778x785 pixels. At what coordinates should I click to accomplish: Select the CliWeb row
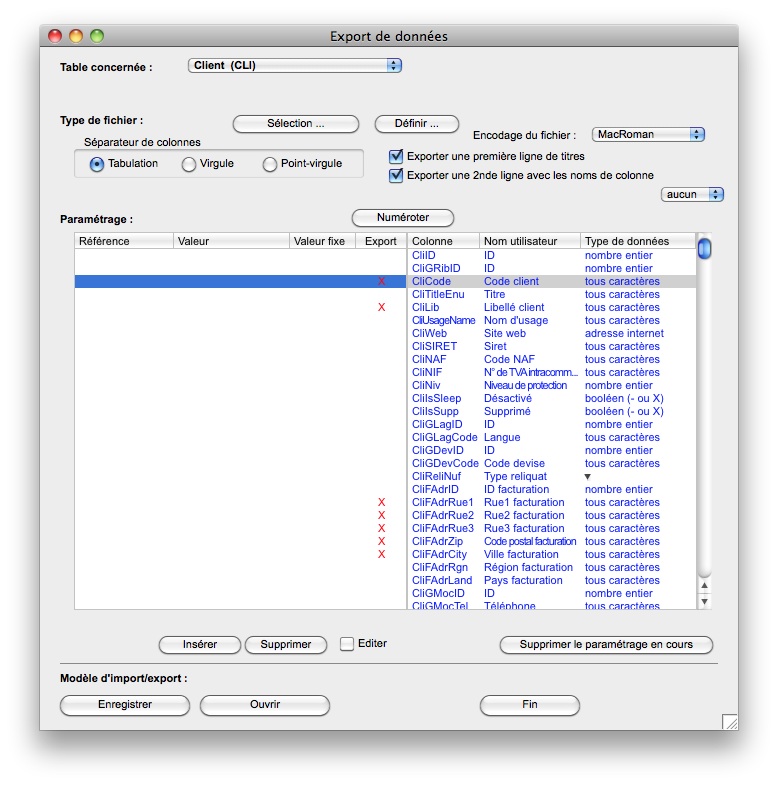[385, 333]
